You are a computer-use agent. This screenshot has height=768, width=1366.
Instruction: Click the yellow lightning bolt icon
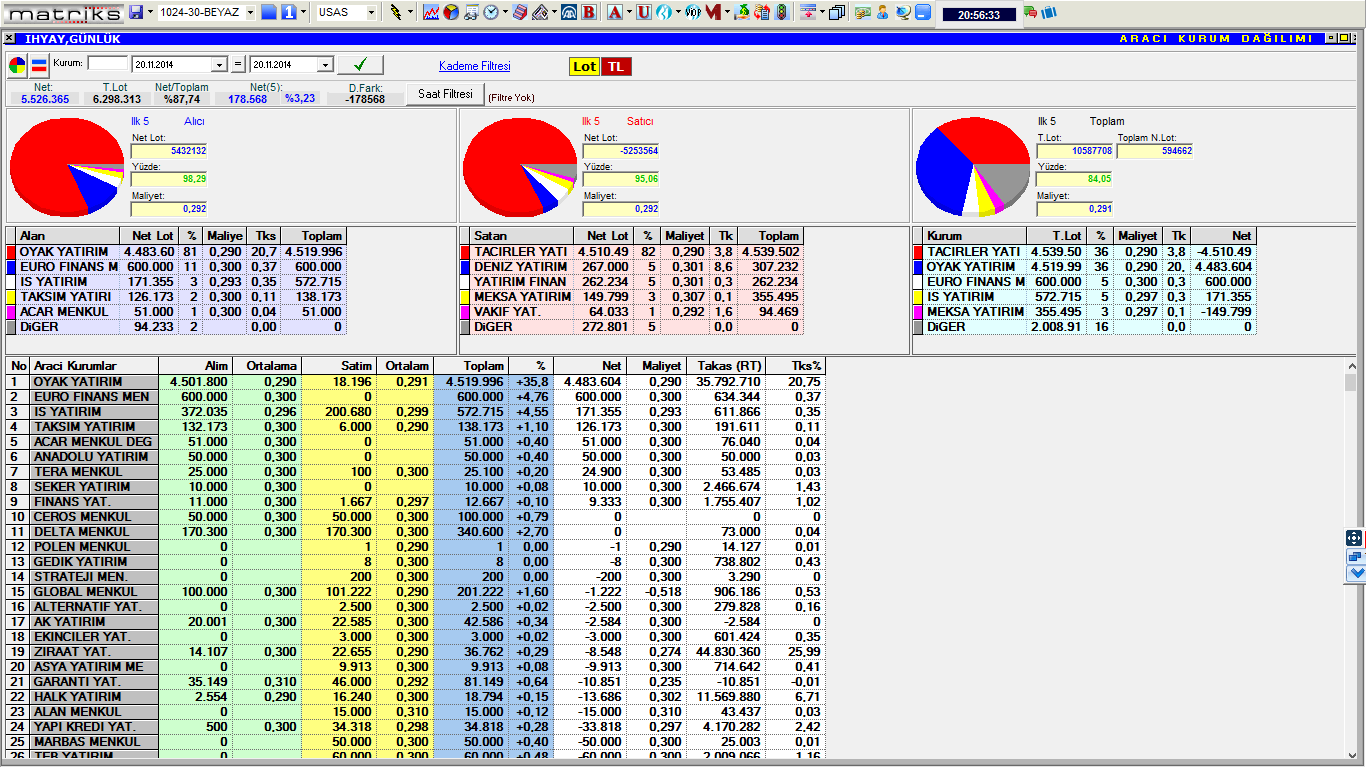click(396, 13)
